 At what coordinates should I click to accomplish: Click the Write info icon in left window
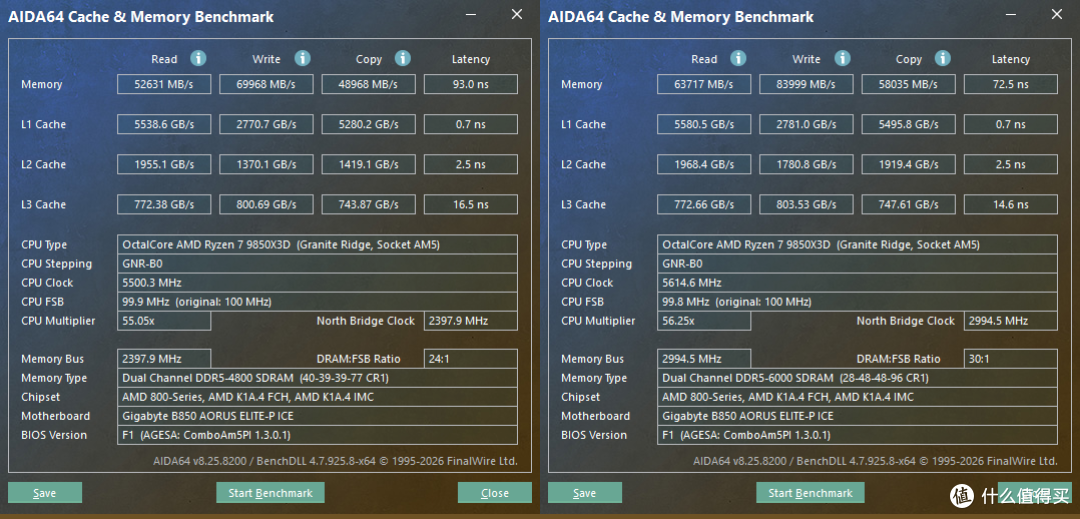tap(302, 59)
